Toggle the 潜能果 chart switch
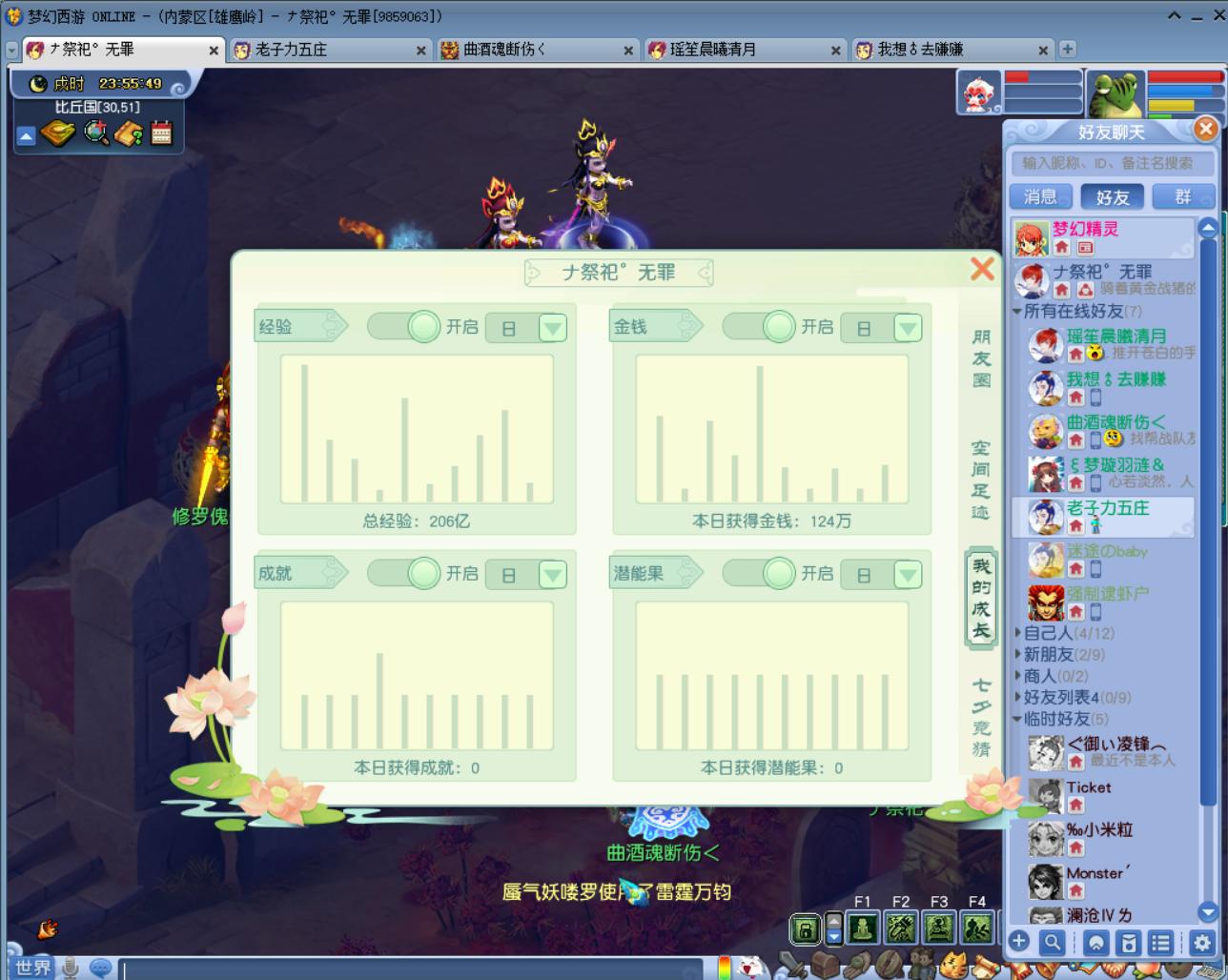1228x980 pixels. point(759,573)
